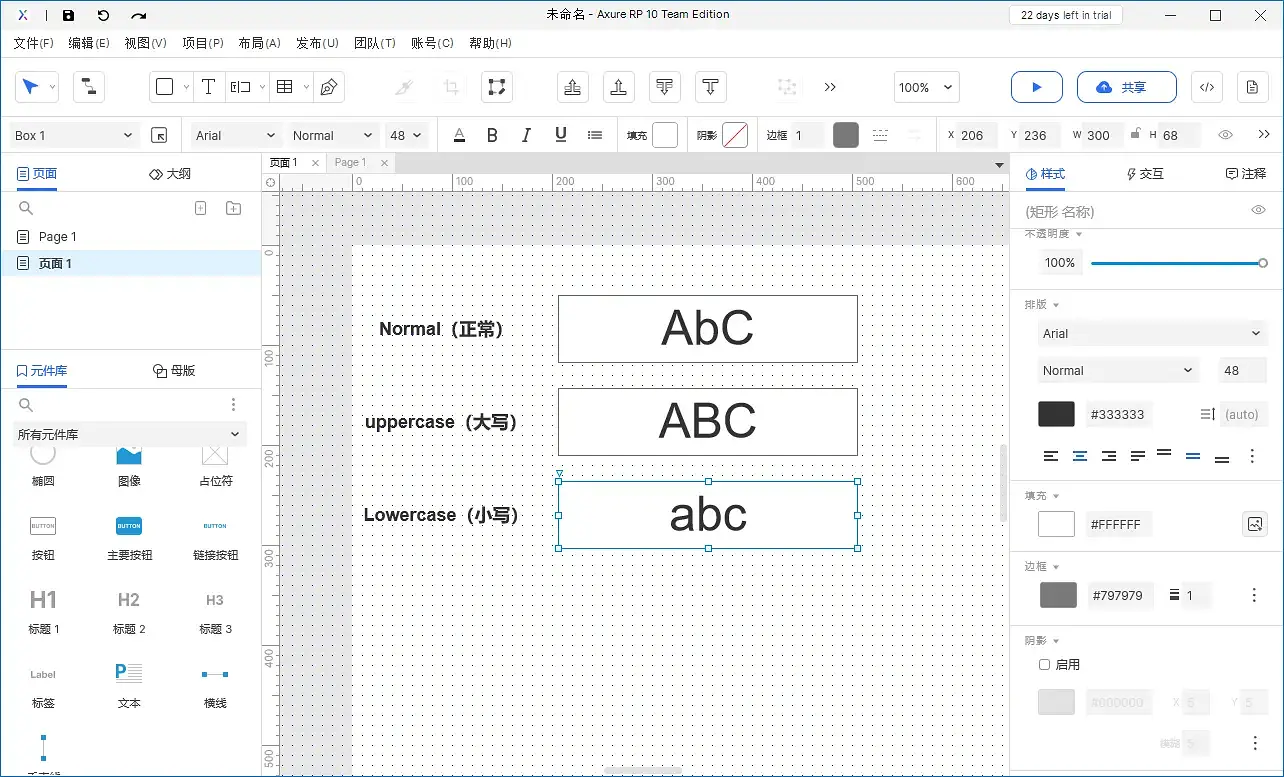The width and height of the screenshot is (1284, 777).
Task: Click the 共享 share button
Action: pyautogui.click(x=1126, y=87)
